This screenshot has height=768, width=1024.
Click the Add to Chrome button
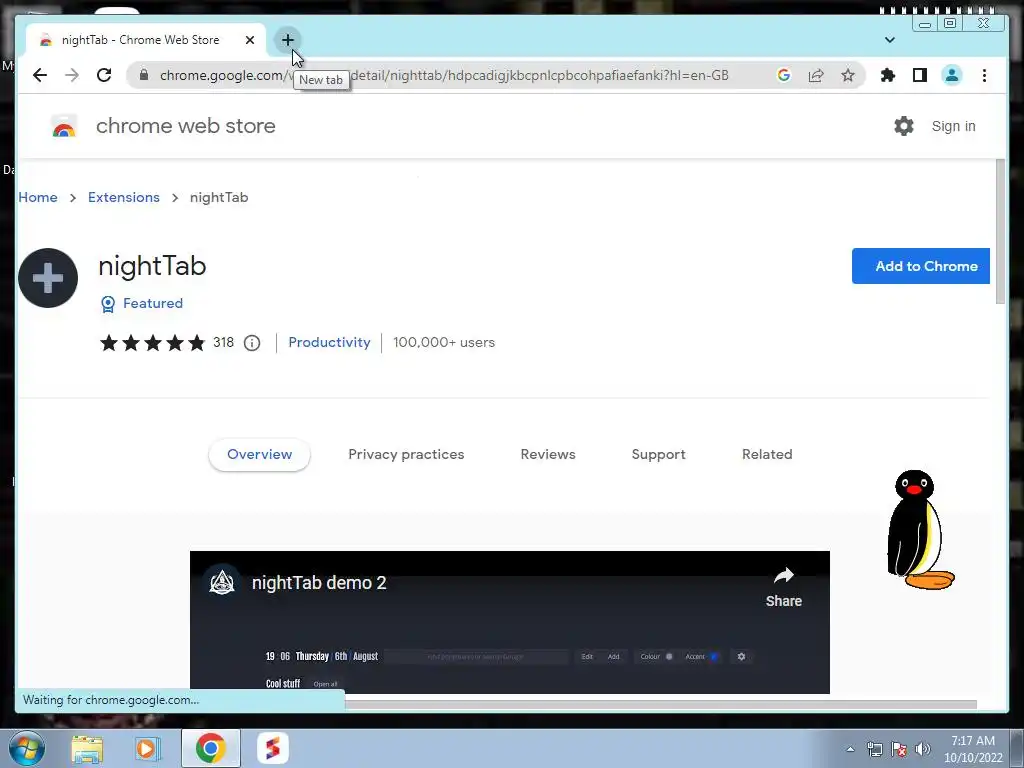click(x=921, y=266)
